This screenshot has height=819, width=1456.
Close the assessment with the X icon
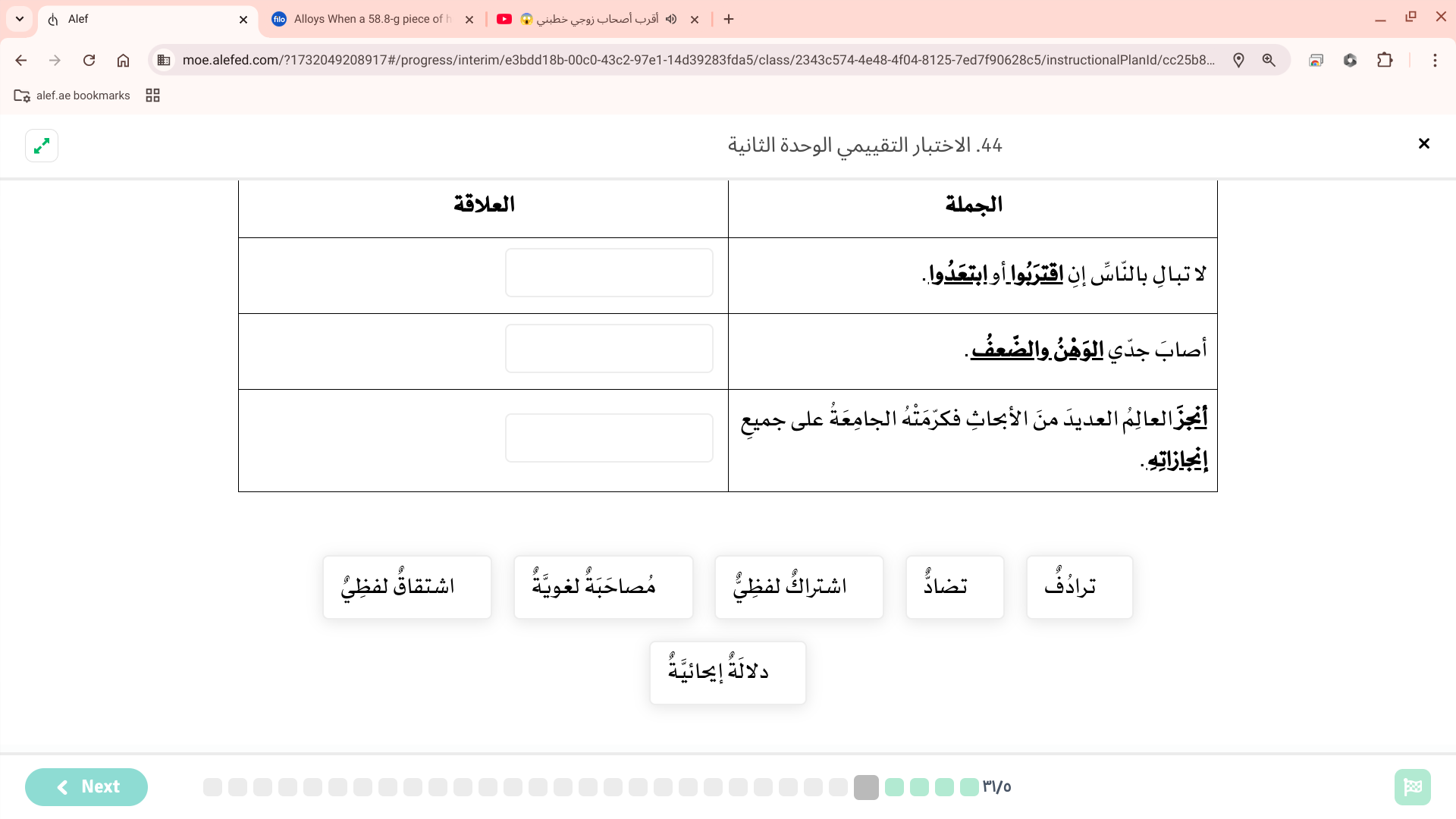(1423, 144)
